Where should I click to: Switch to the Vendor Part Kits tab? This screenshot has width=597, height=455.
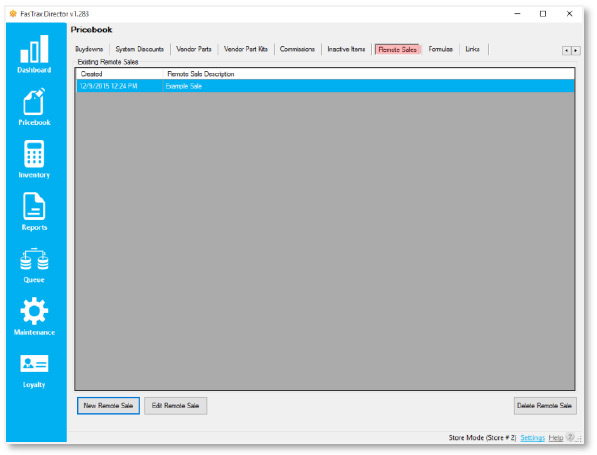click(x=246, y=49)
